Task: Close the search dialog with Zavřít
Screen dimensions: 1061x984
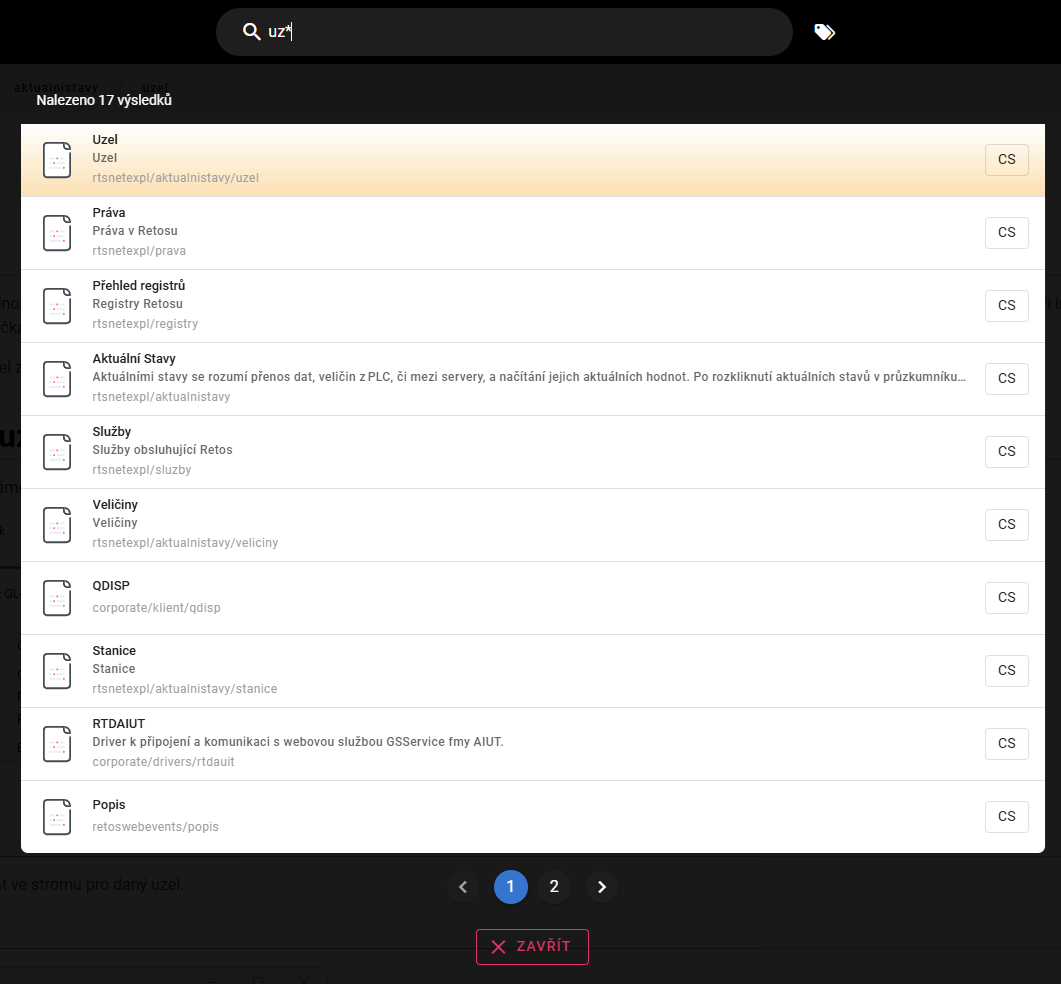Action: click(x=532, y=947)
